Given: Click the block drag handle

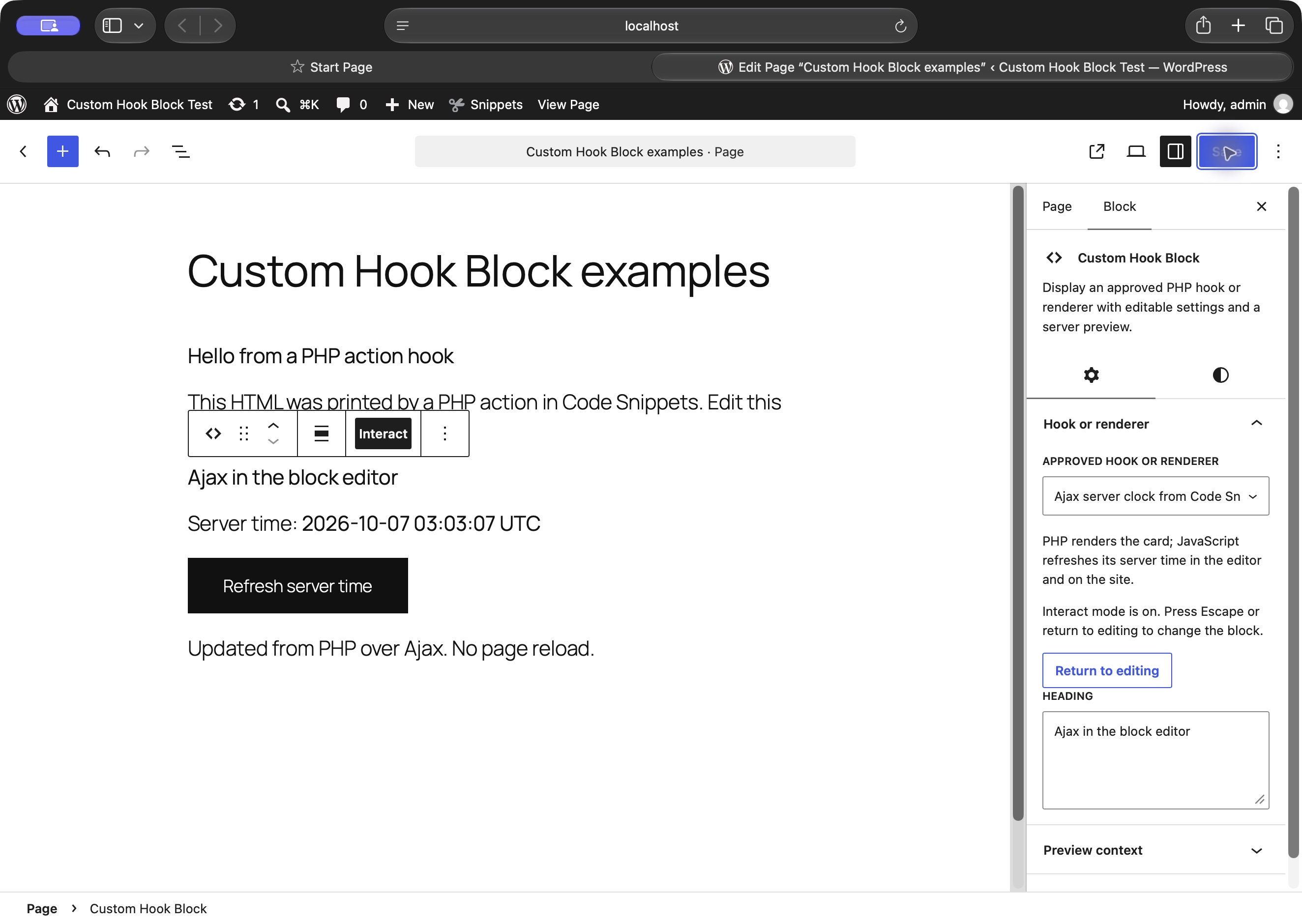Looking at the screenshot, I should [x=244, y=433].
